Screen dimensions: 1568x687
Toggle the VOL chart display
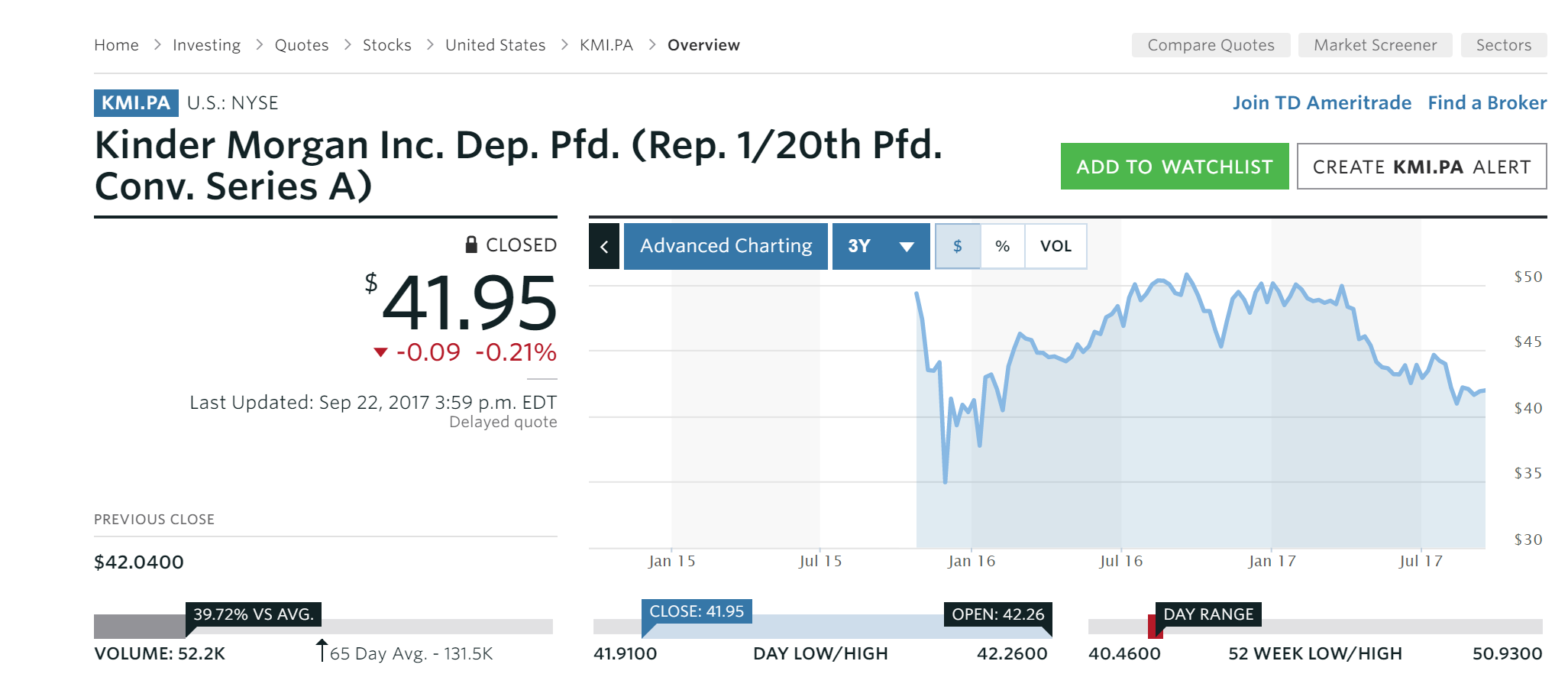coord(1056,246)
